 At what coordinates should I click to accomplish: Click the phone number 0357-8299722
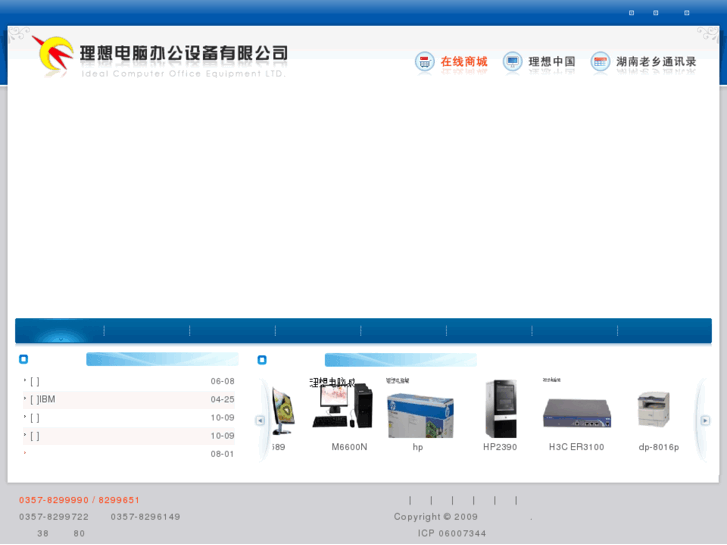tap(54, 517)
